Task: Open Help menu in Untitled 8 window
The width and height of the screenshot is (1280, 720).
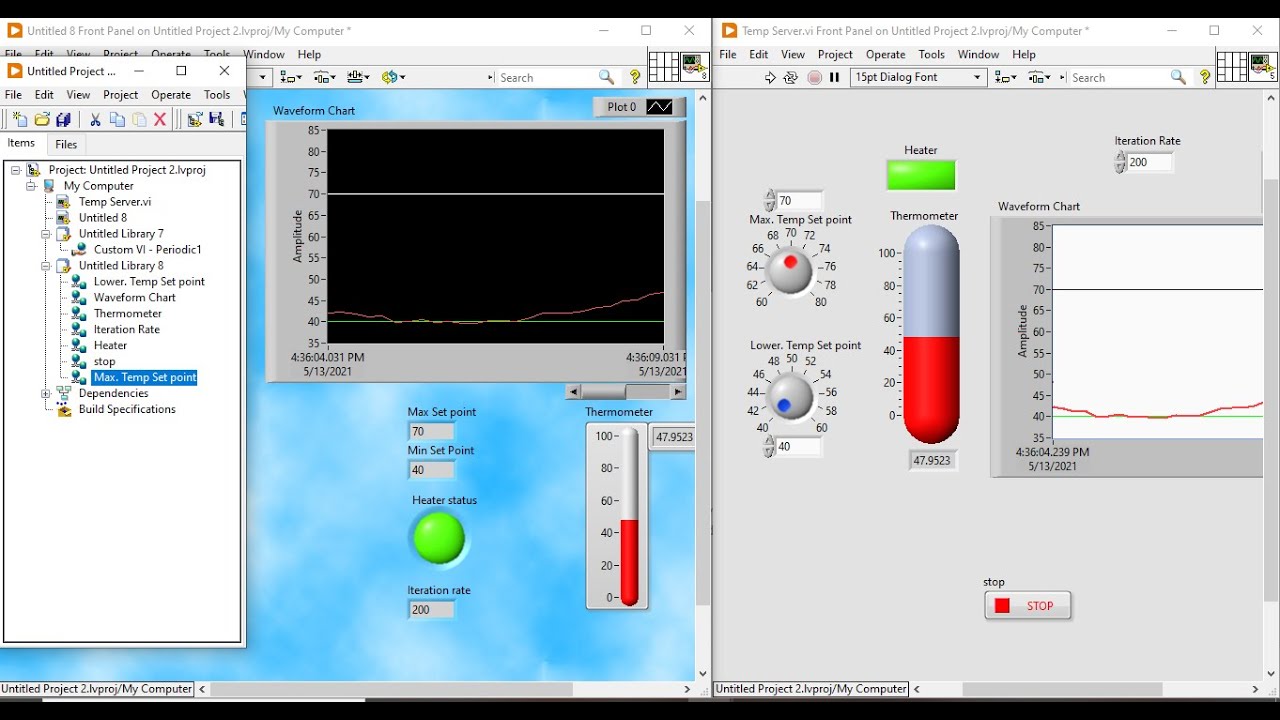Action: (309, 54)
